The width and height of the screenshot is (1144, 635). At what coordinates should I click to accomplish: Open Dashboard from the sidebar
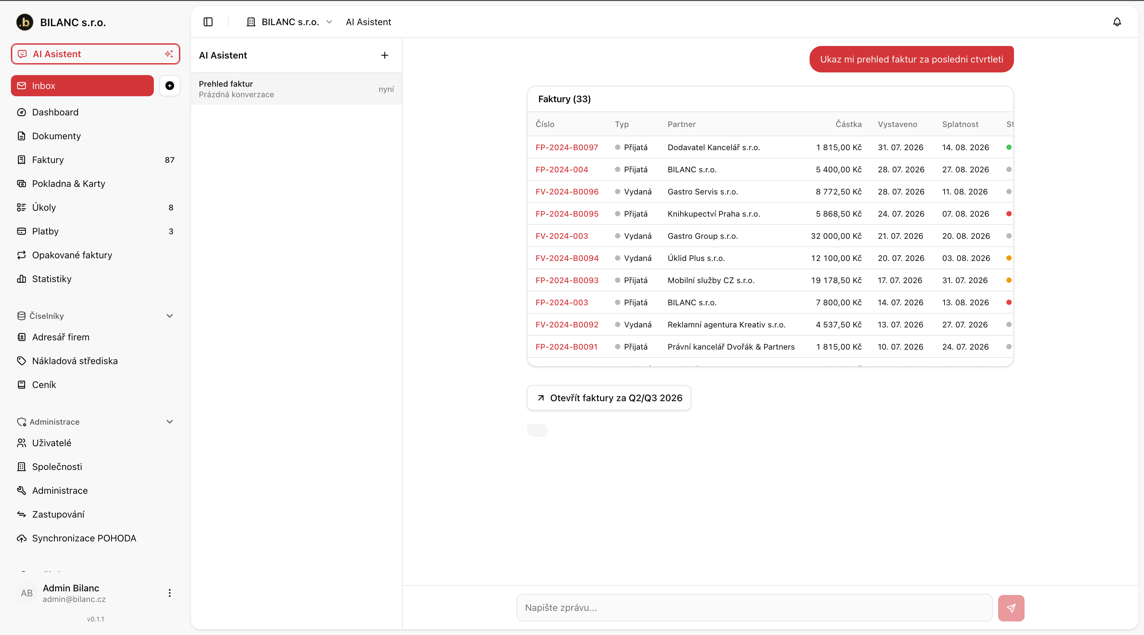96,112
